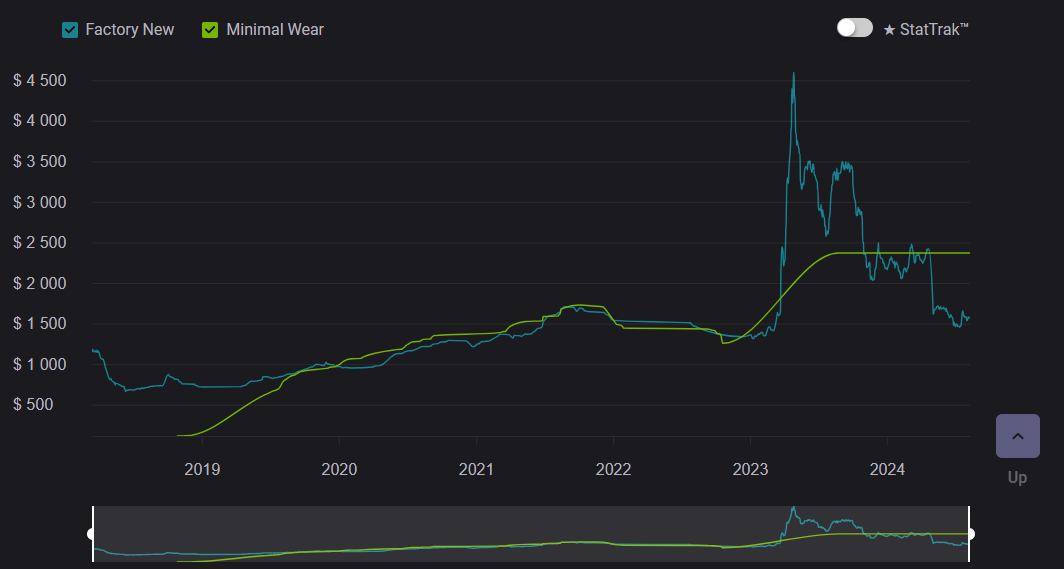Enable the StatTrak toggle switch
The image size is (1064, 569).
pos(854,28)
